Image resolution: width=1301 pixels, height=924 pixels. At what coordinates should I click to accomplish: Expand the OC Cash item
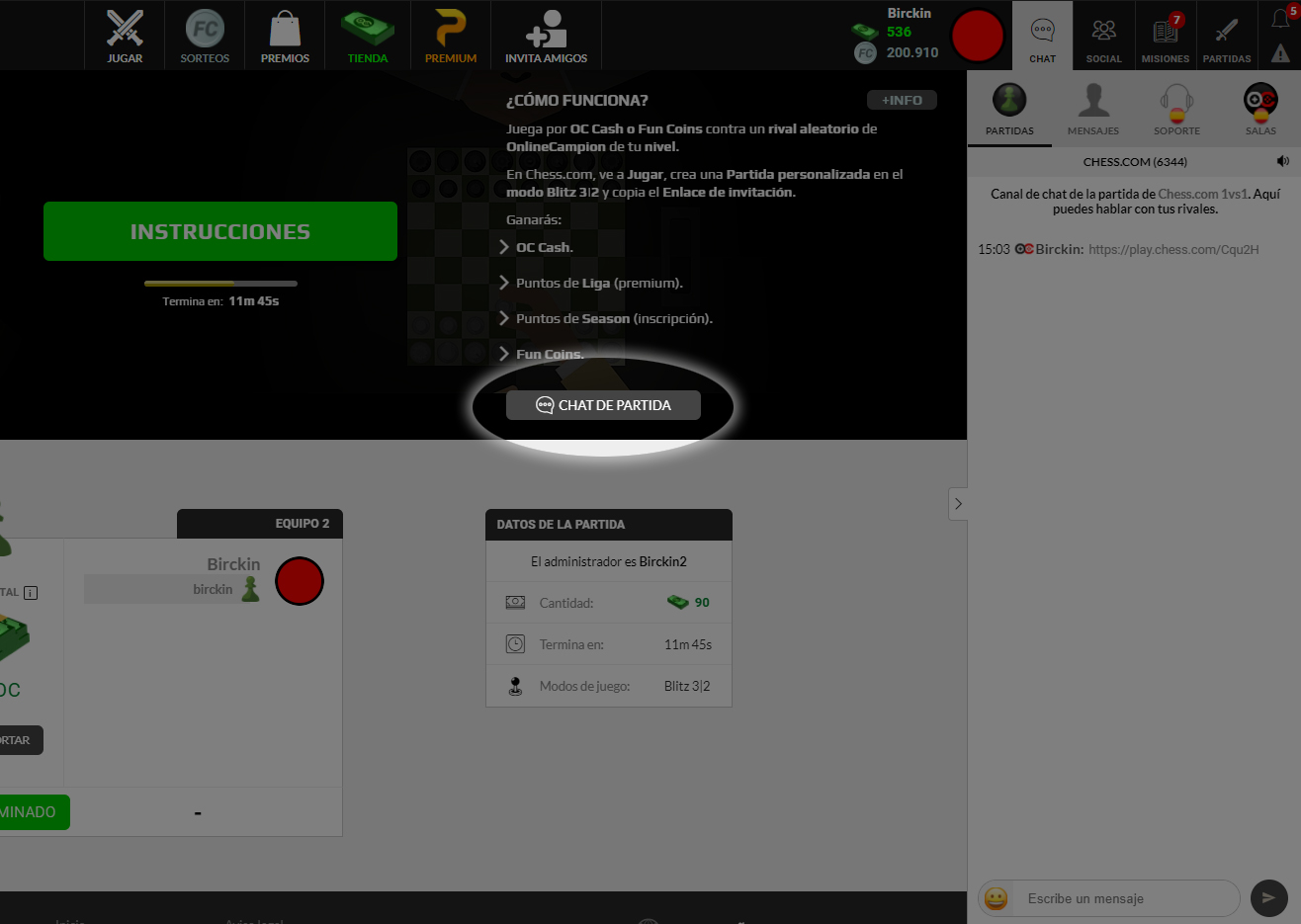pos(536,247)
